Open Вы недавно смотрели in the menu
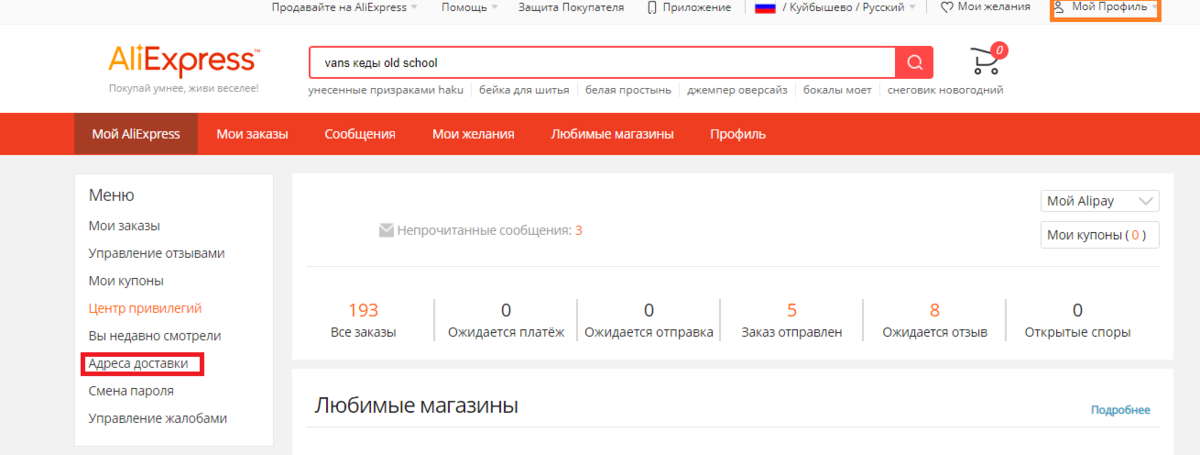This screenshot has width=1200, height=455. 155,336
